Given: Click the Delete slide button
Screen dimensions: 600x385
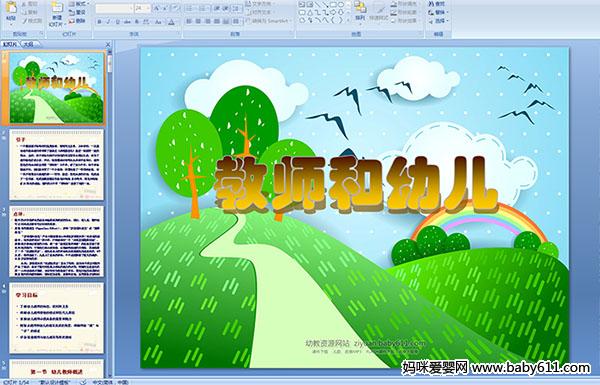Looking at the screenshot, I should pos(77,21).
